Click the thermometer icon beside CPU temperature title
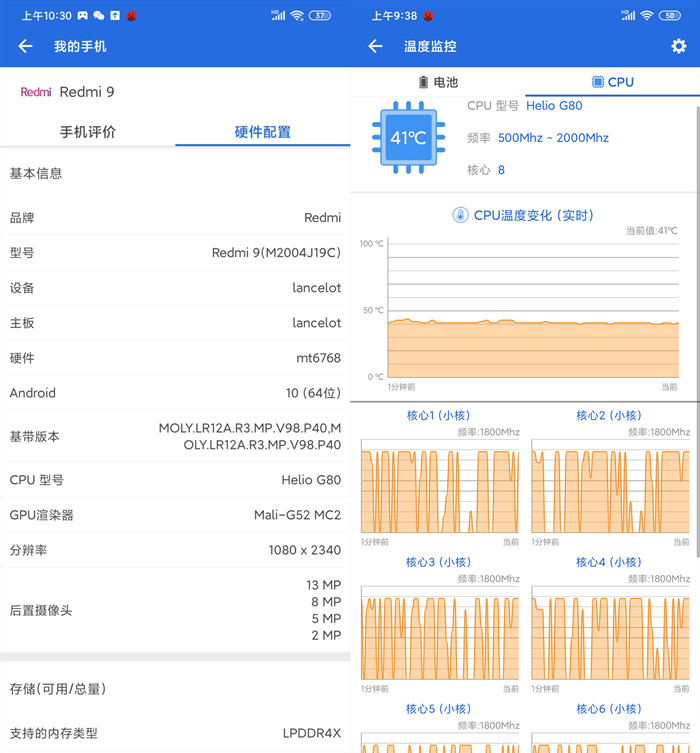The image size is (700, 753). coord(460,215)
